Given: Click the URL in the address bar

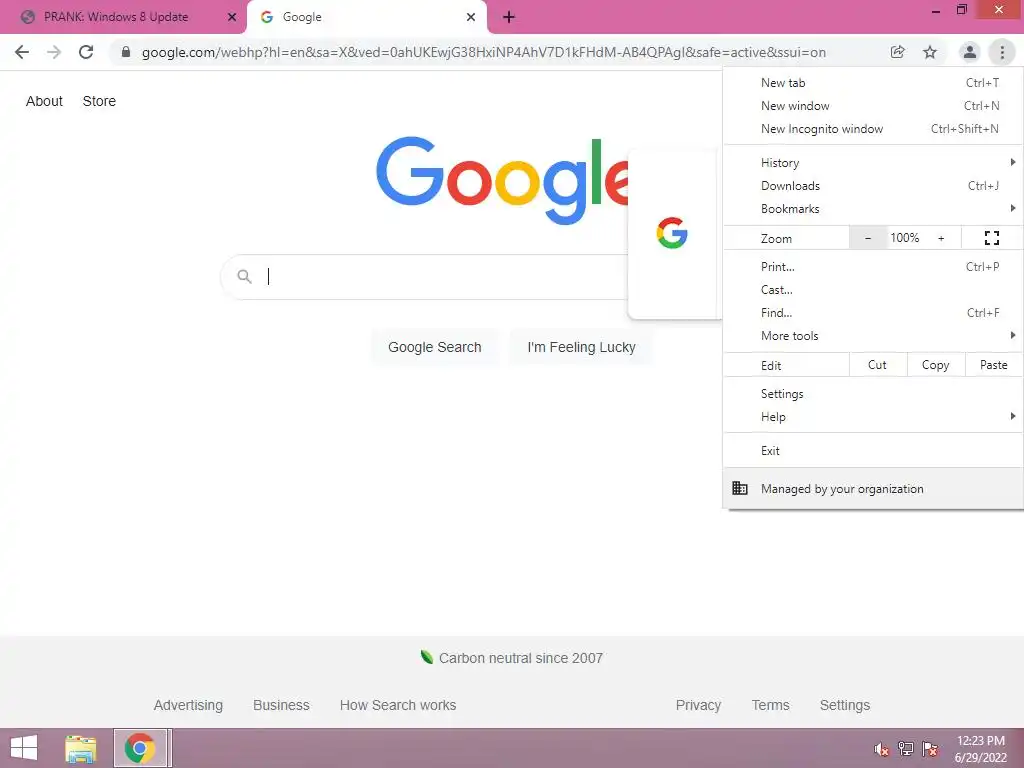Looking at the screenshot, I should pyautogui.click(x=484, y=52).
